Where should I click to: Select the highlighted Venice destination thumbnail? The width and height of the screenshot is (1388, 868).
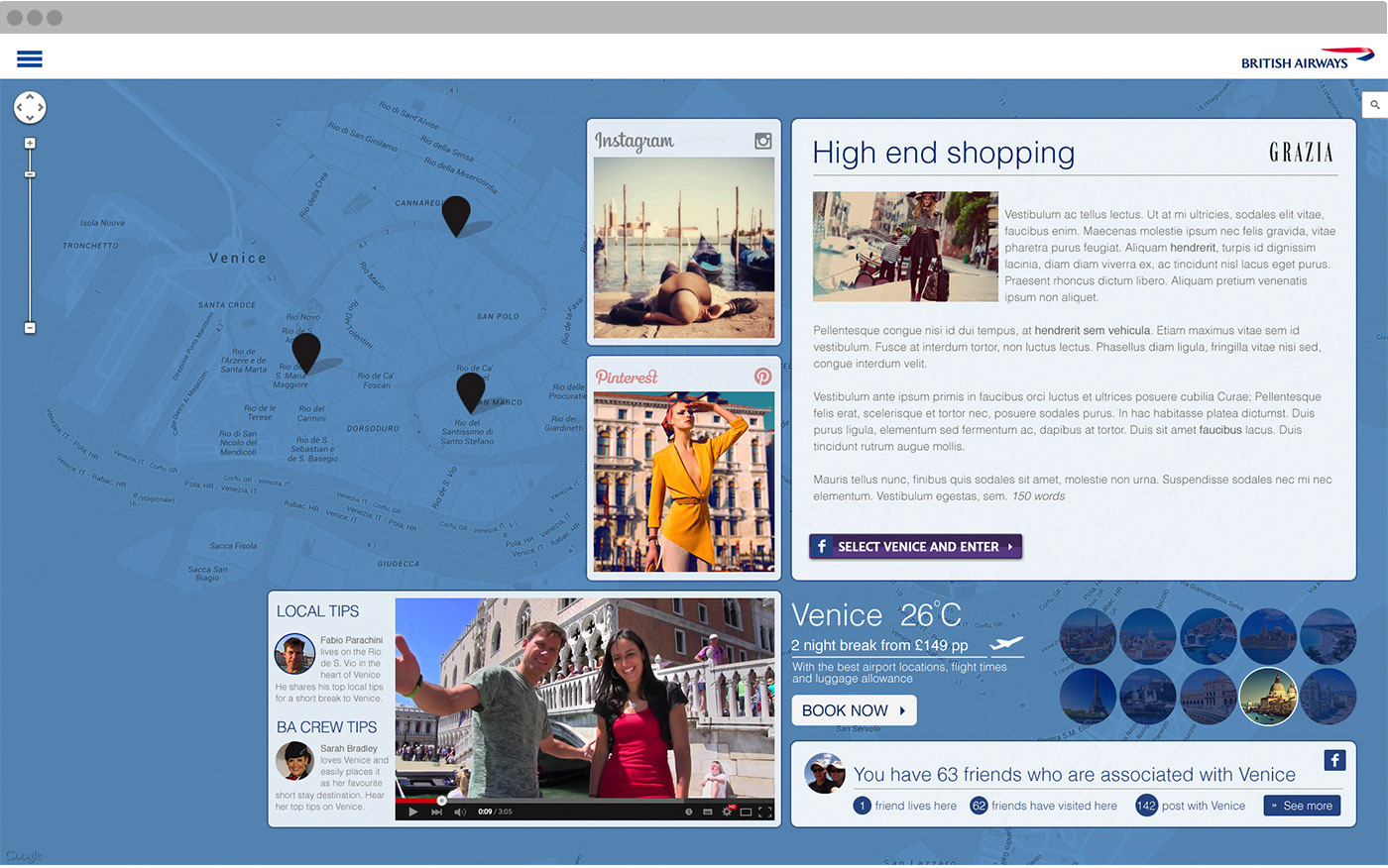pyautogui.click(x=1268, y=697)
